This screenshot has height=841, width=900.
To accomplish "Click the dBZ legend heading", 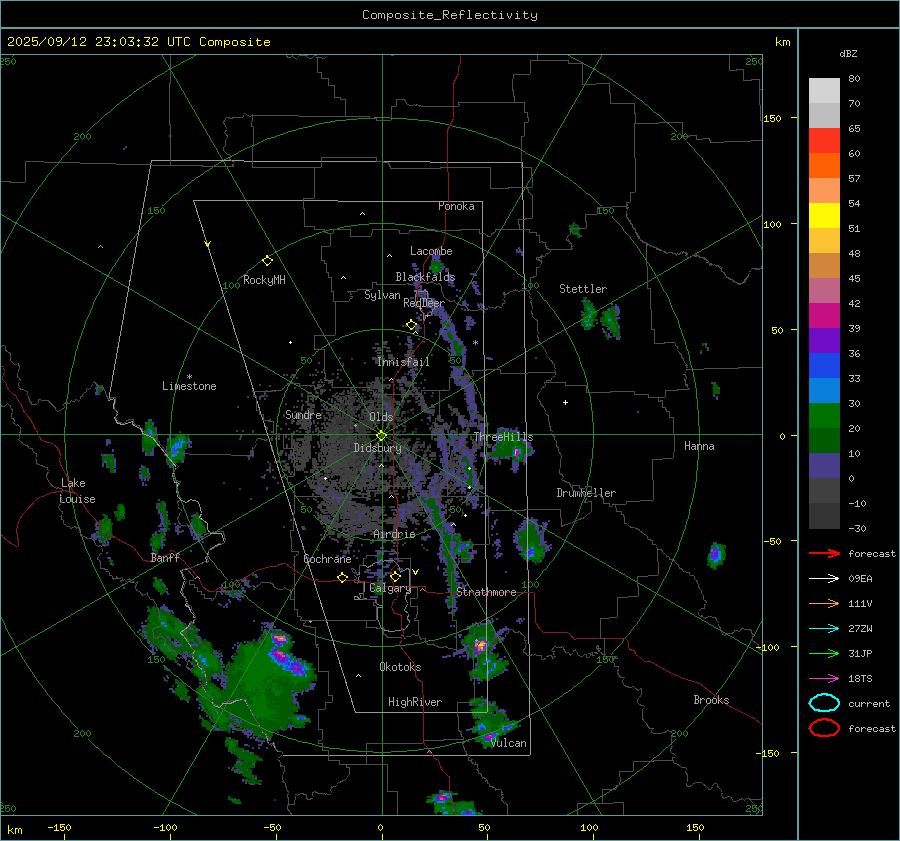I will click(x=848, y=53).
